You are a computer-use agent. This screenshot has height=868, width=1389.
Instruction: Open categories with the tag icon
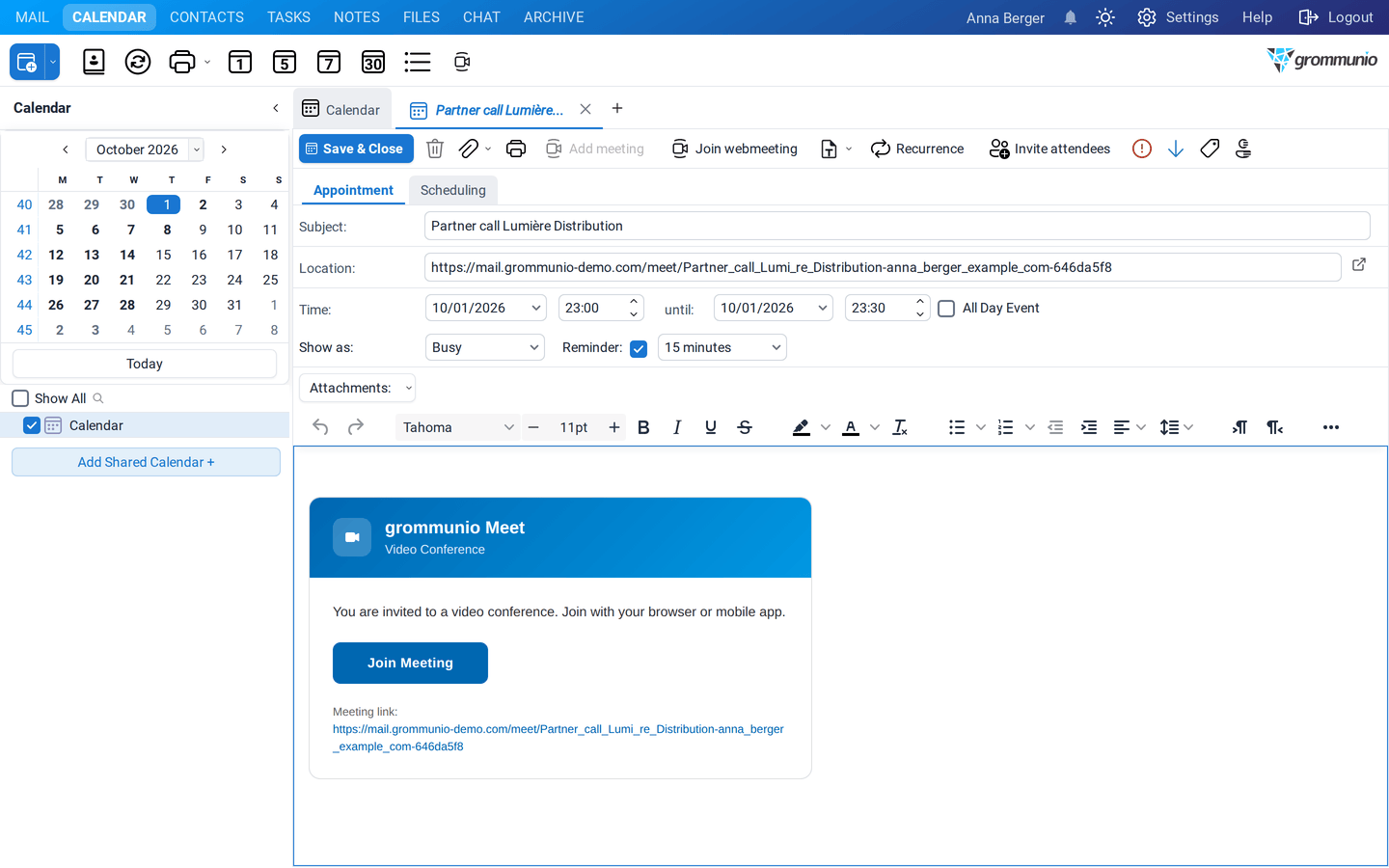(1210, 149)
